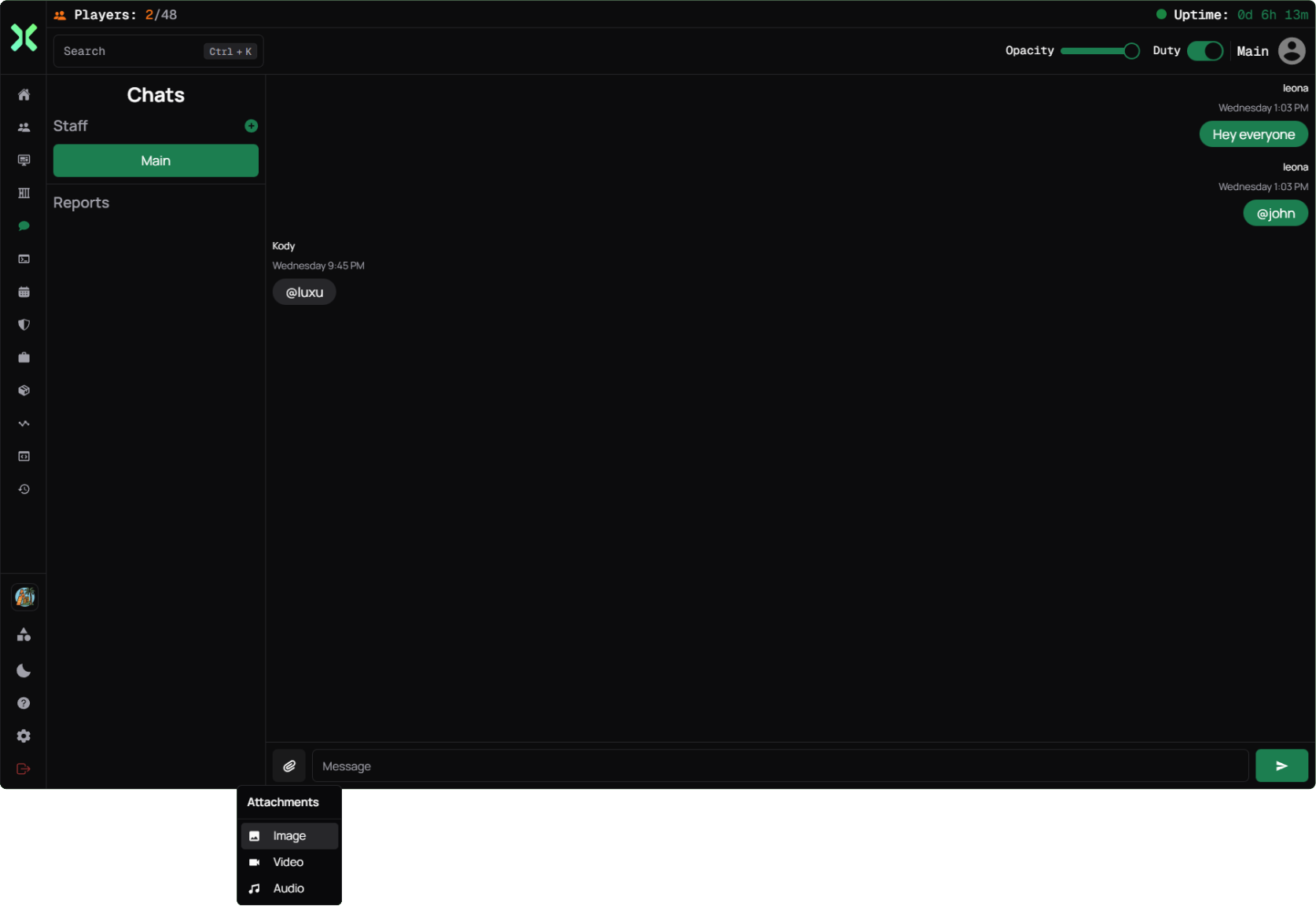Open the user profile avatar menu
Image resolution: width=1316 pixels, height=906 pixels.
(x=1291, y=50)
